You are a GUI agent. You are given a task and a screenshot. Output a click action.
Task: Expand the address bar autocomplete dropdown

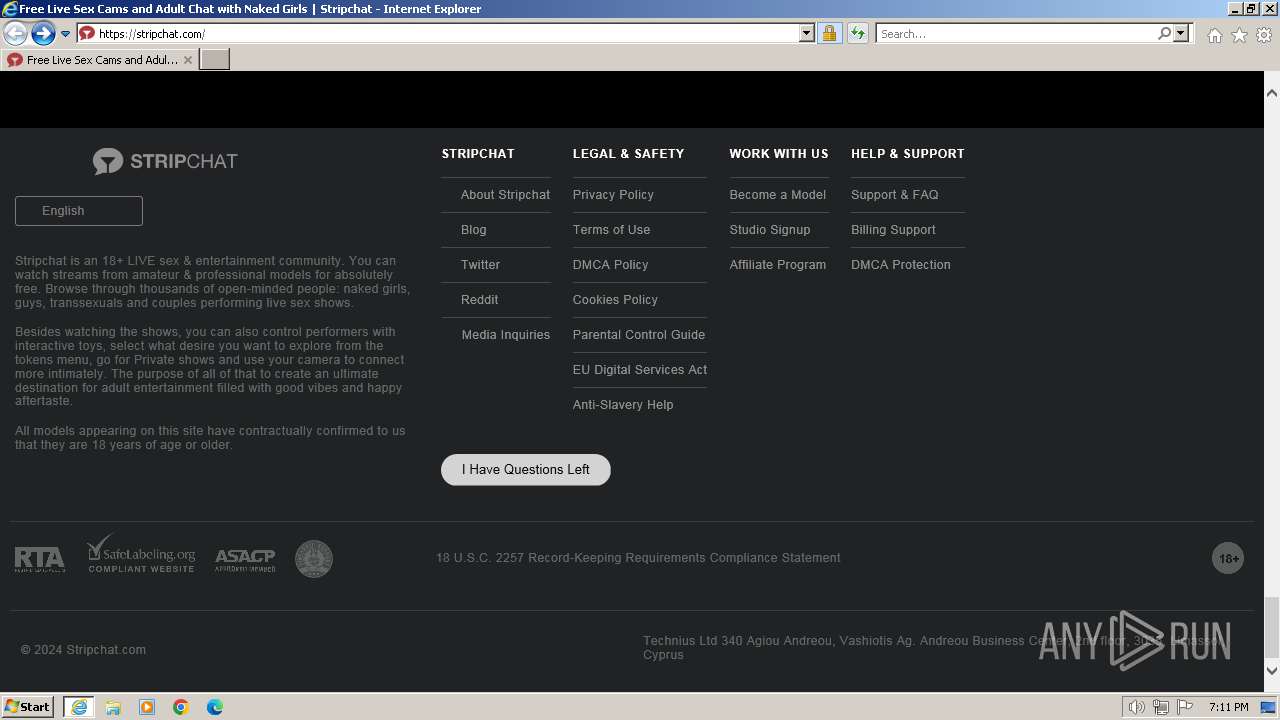pos(807,33)
